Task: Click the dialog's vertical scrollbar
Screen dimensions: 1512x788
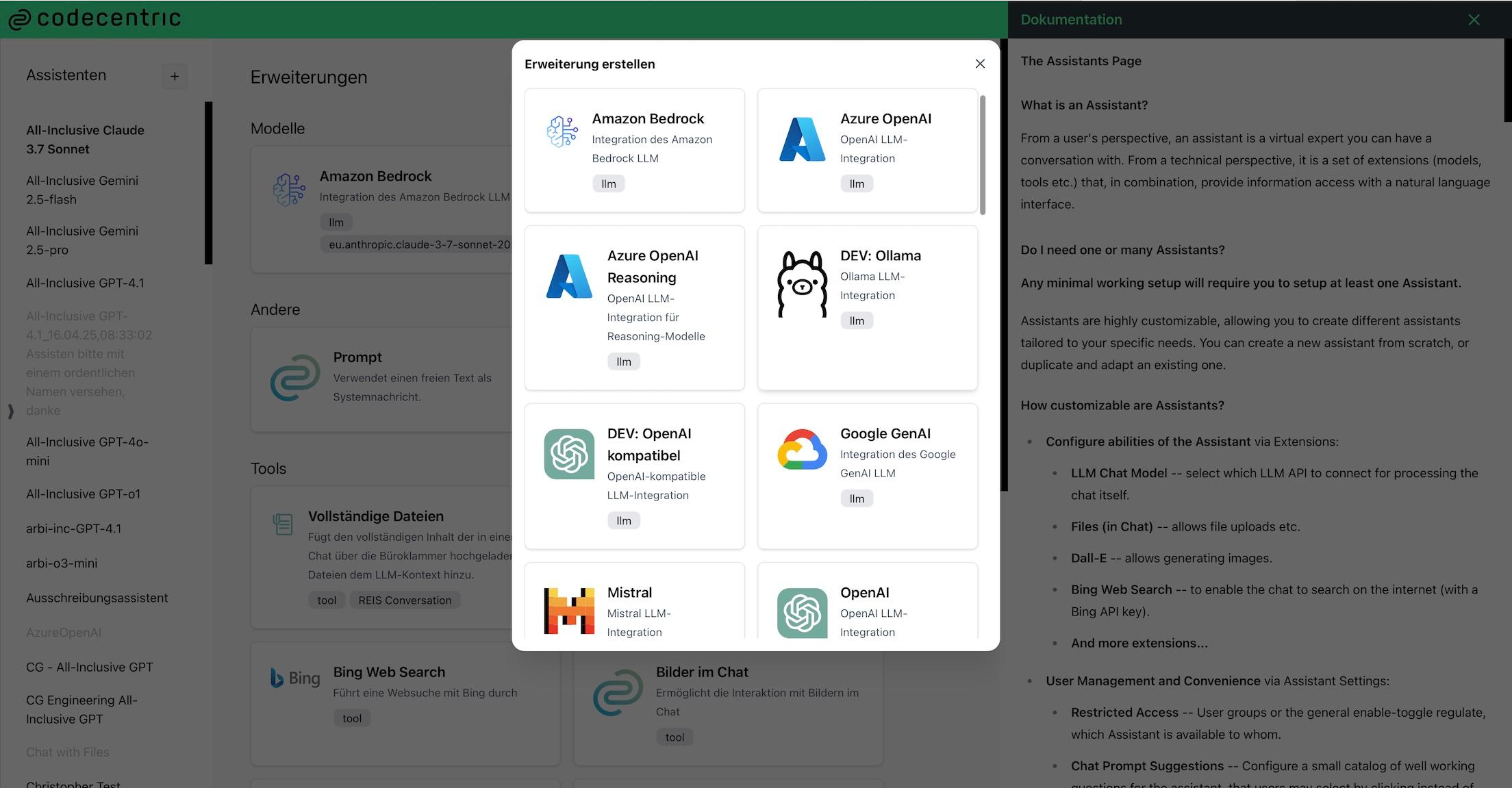Action: click(x=983, y=155)
